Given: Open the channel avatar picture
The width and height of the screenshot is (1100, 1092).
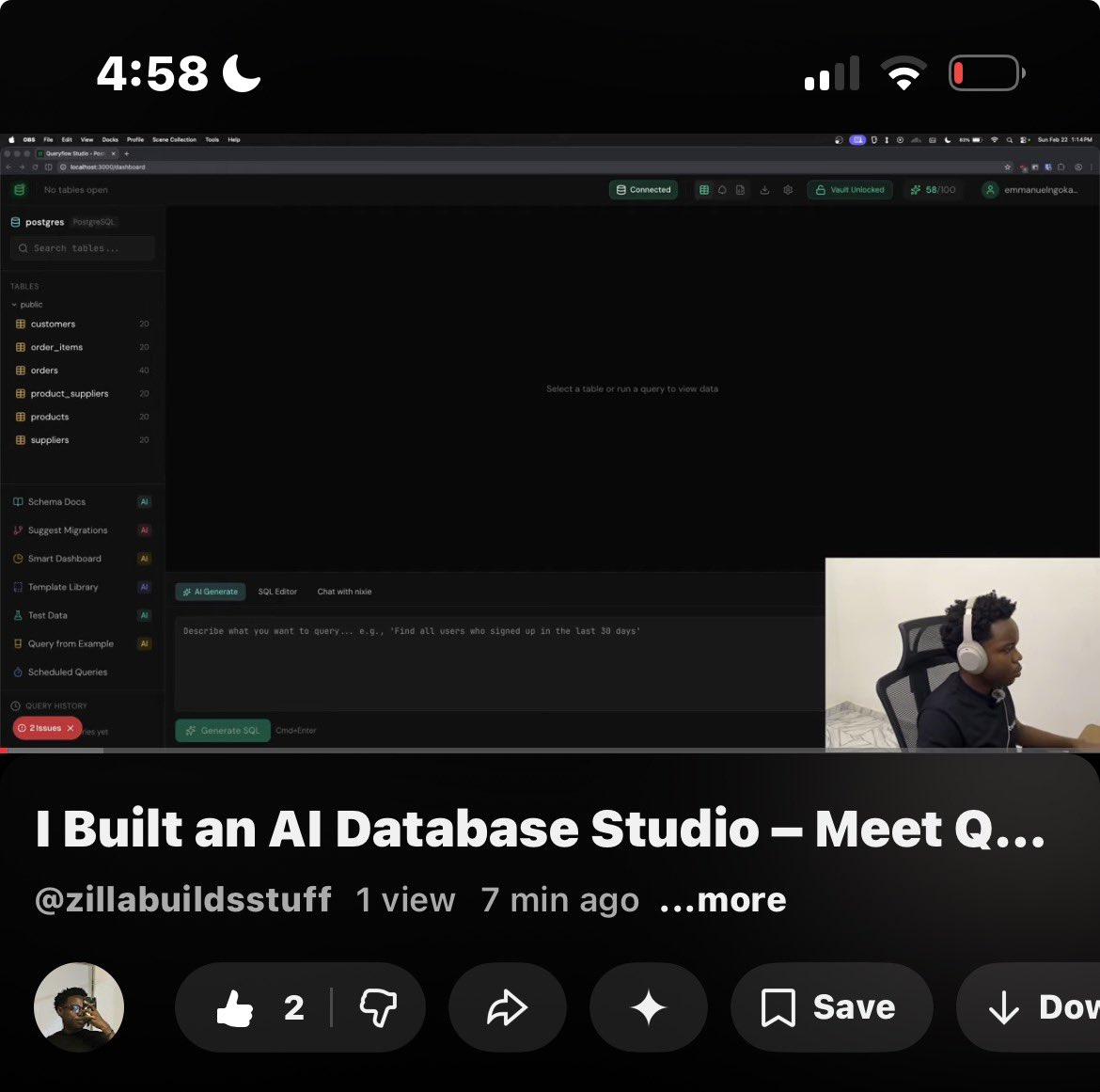Looking at the screenshot, I should click(79, 1007).
